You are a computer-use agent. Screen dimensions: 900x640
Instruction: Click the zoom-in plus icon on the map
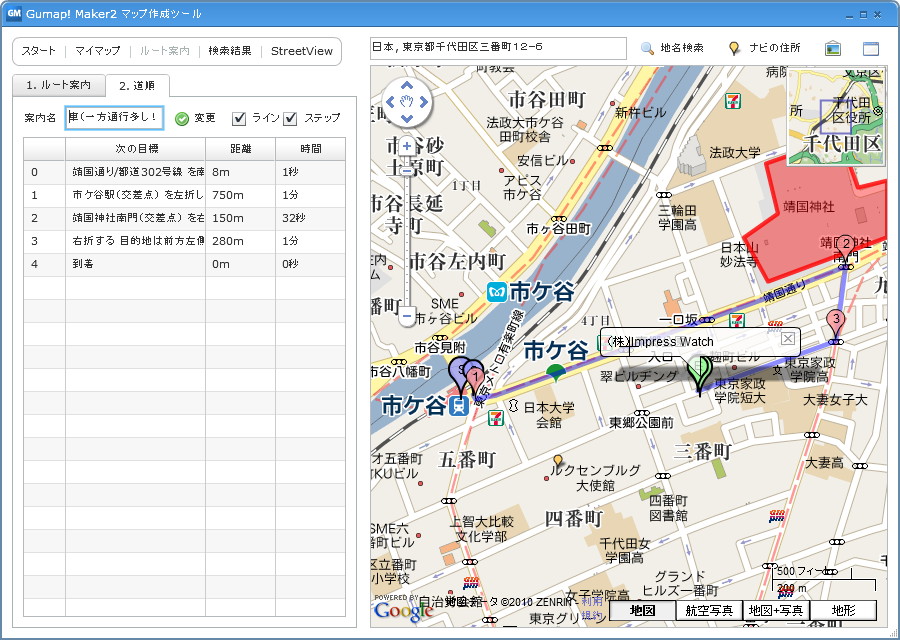(x=406, y=145)
